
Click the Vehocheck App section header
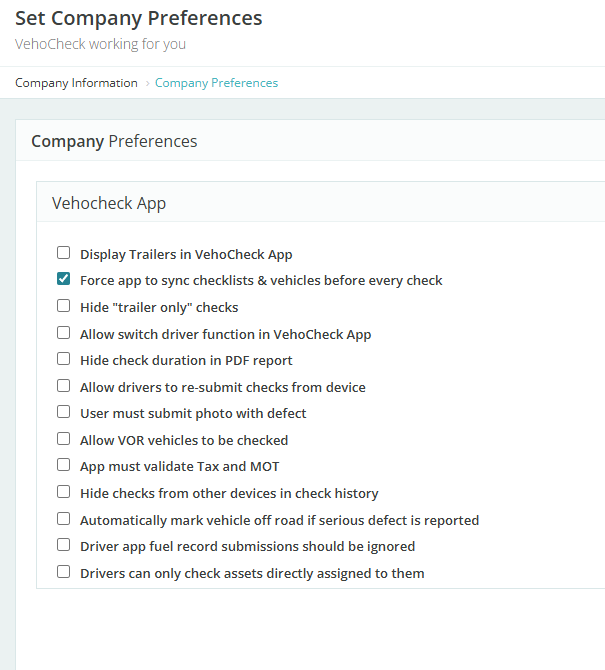[x=109, y=203]
